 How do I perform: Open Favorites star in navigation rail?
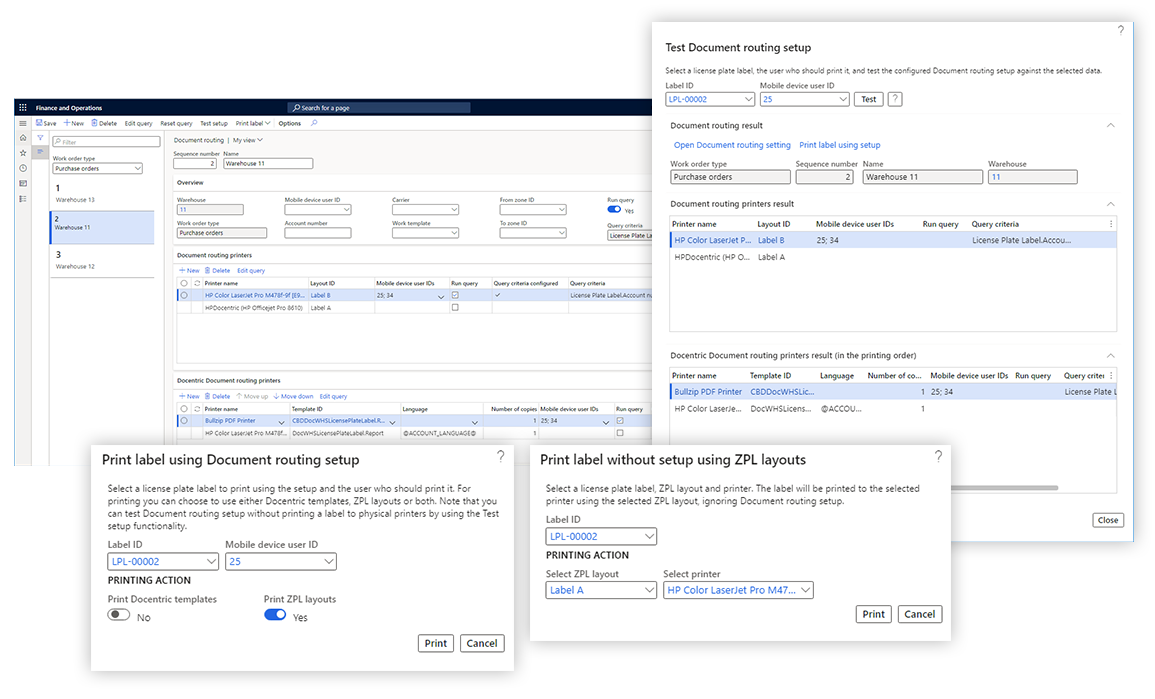tap(23, 153)
